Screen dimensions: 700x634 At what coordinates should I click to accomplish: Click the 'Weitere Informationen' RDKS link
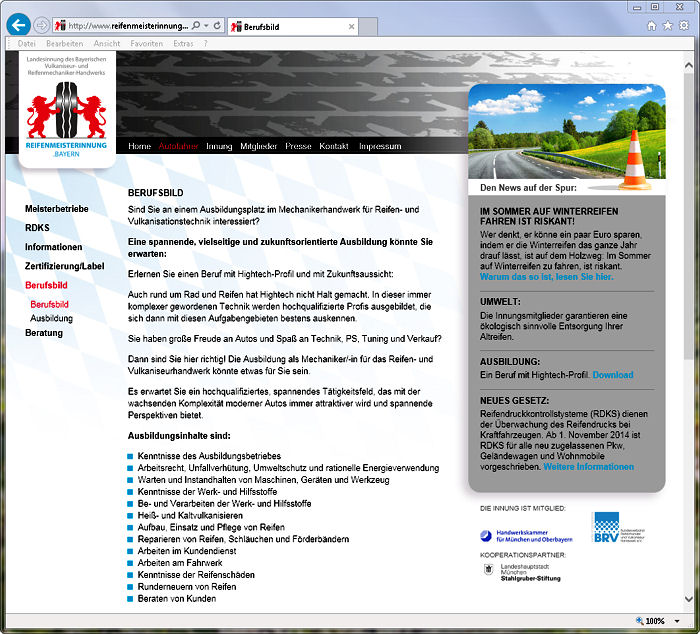(x=588, y=467)
